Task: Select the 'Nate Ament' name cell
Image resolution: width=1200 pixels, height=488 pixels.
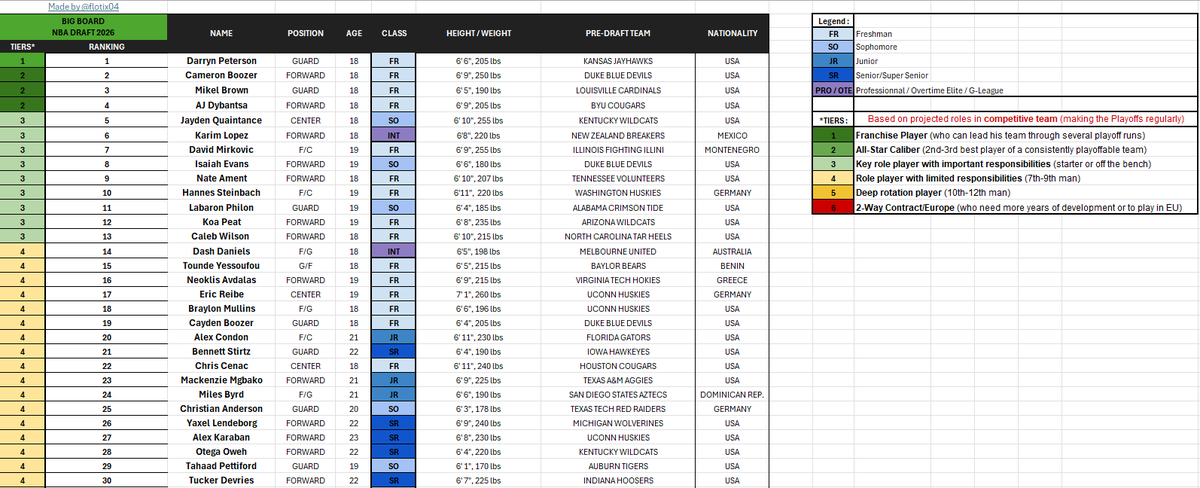Action: click(222, 178)
